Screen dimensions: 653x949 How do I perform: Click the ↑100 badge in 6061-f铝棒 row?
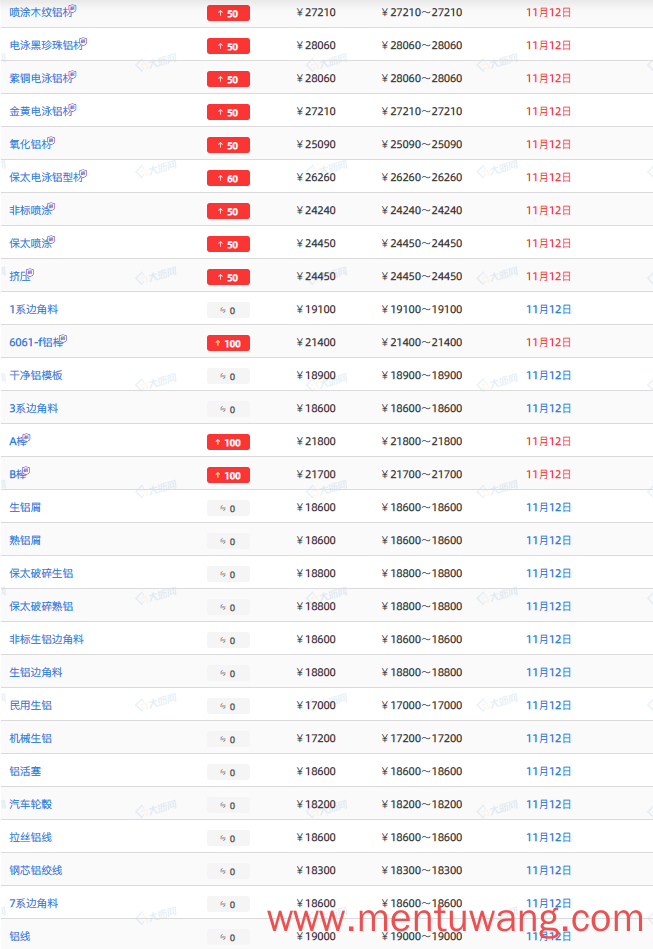click(x=228, y=343)
